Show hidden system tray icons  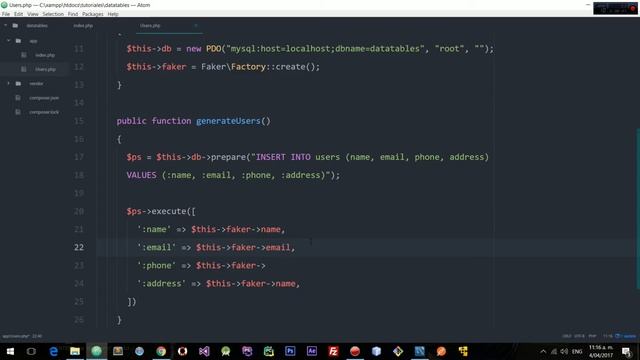[x=543, y=351]
